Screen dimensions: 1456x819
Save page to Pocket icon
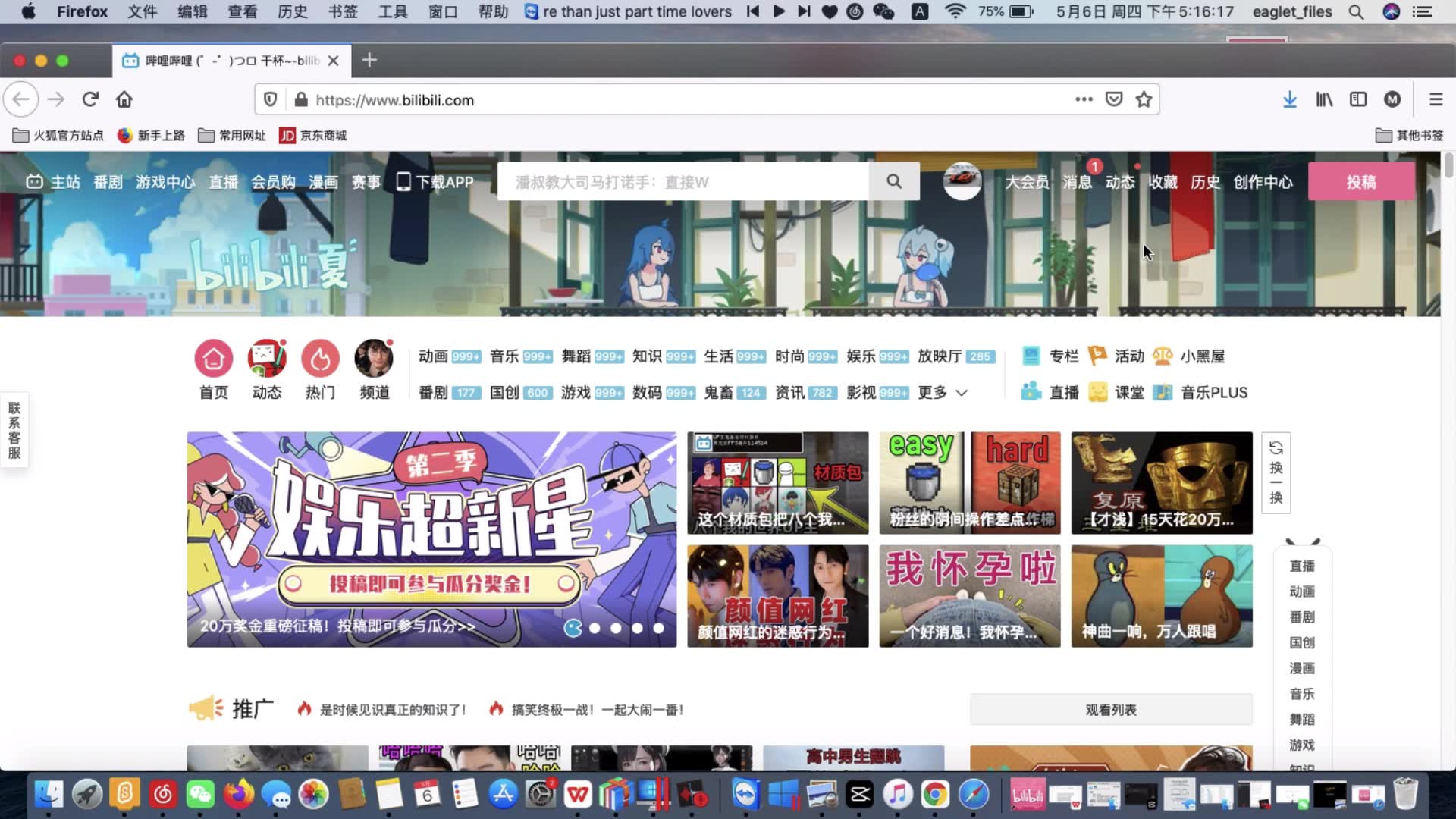point(1114,99)
